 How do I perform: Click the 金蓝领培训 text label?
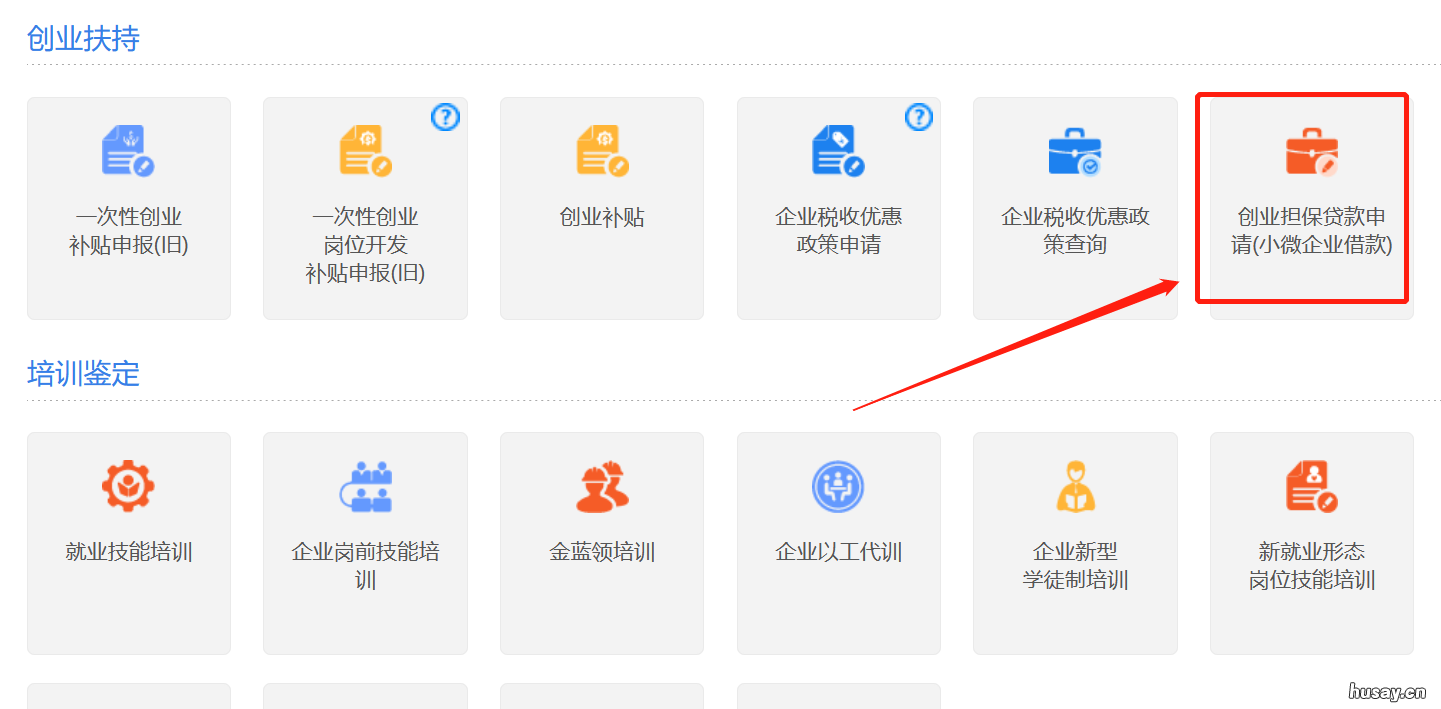pyautogui.click(x=602, y=552)
